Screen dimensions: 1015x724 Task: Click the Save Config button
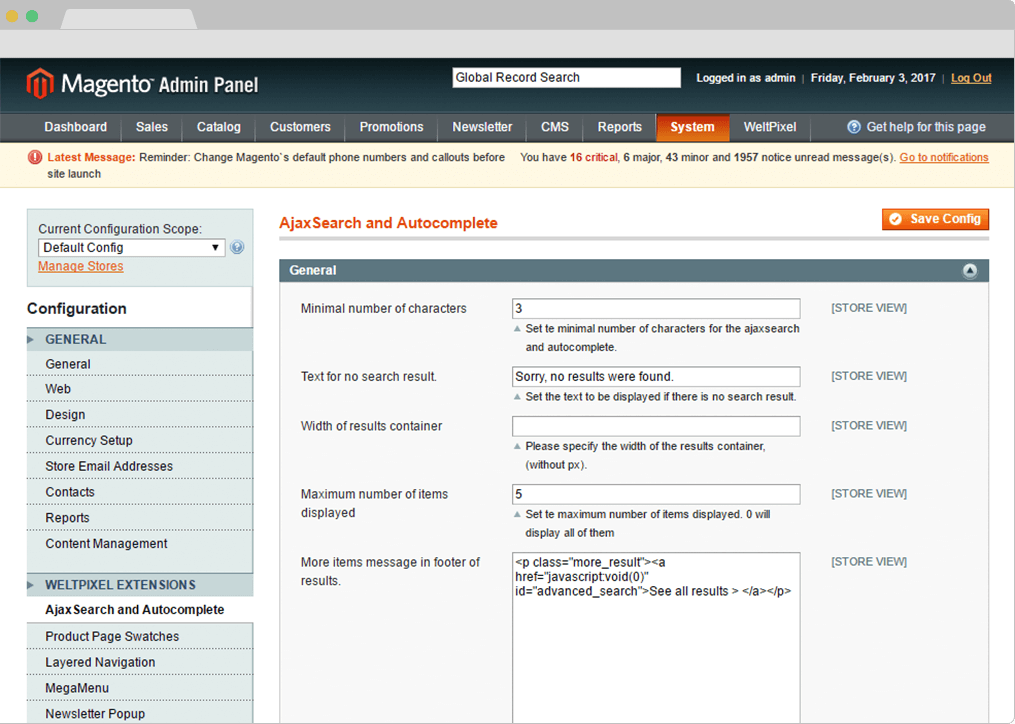point(935,219)
